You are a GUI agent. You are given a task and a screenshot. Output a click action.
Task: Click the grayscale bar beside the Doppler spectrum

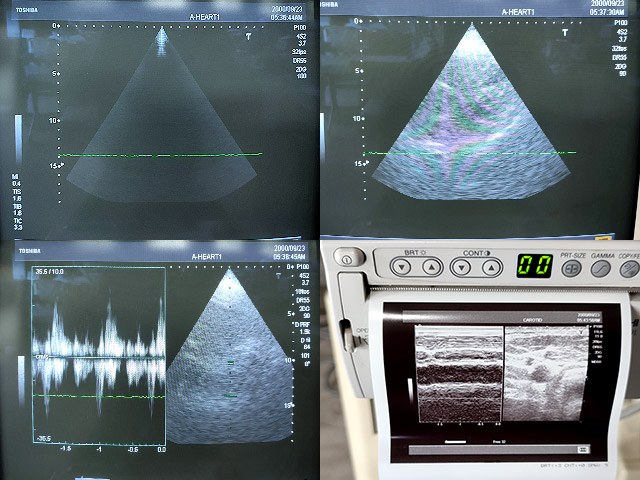(x=21, y=380)
